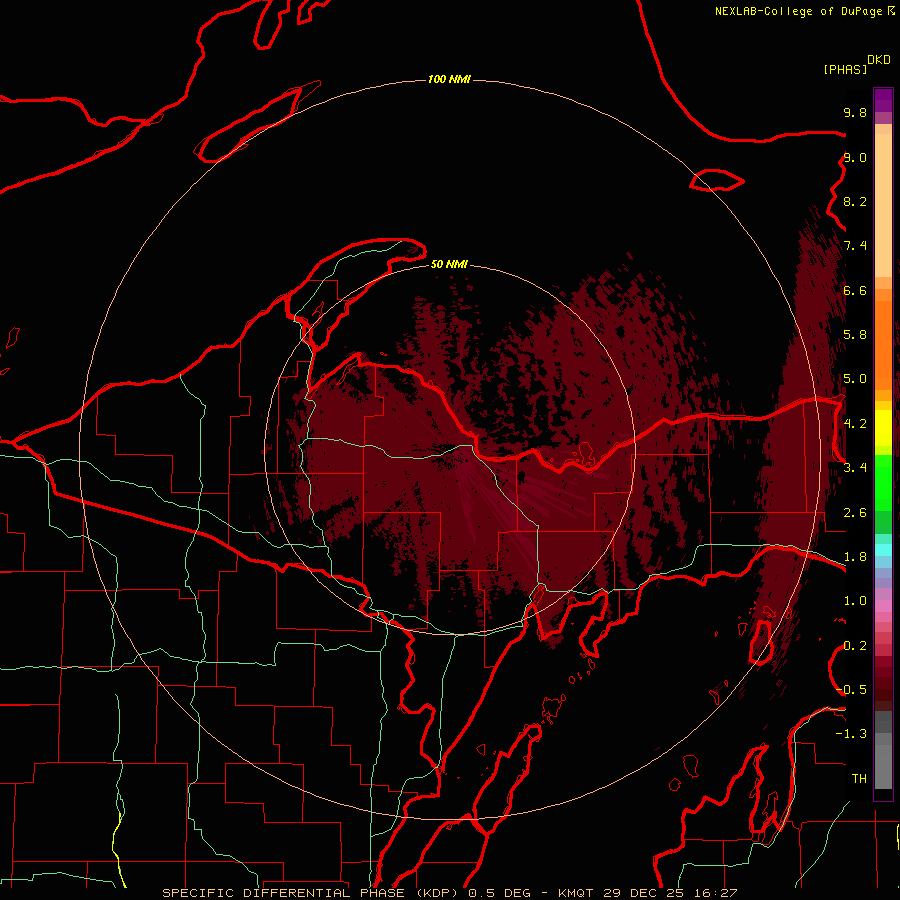Click the 5.0 scale value
The width and height of the screenshot is (900, 900).
click(855, 379)
